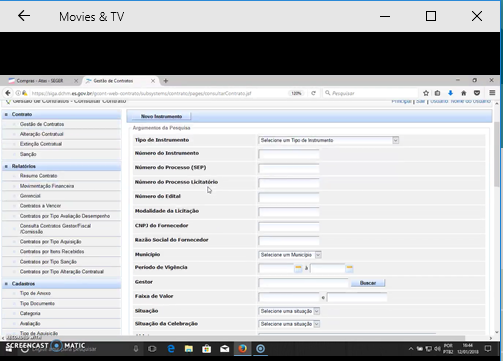
Task: Click the Razão Social do Fornecedor field
Action: tap(289, 241)
